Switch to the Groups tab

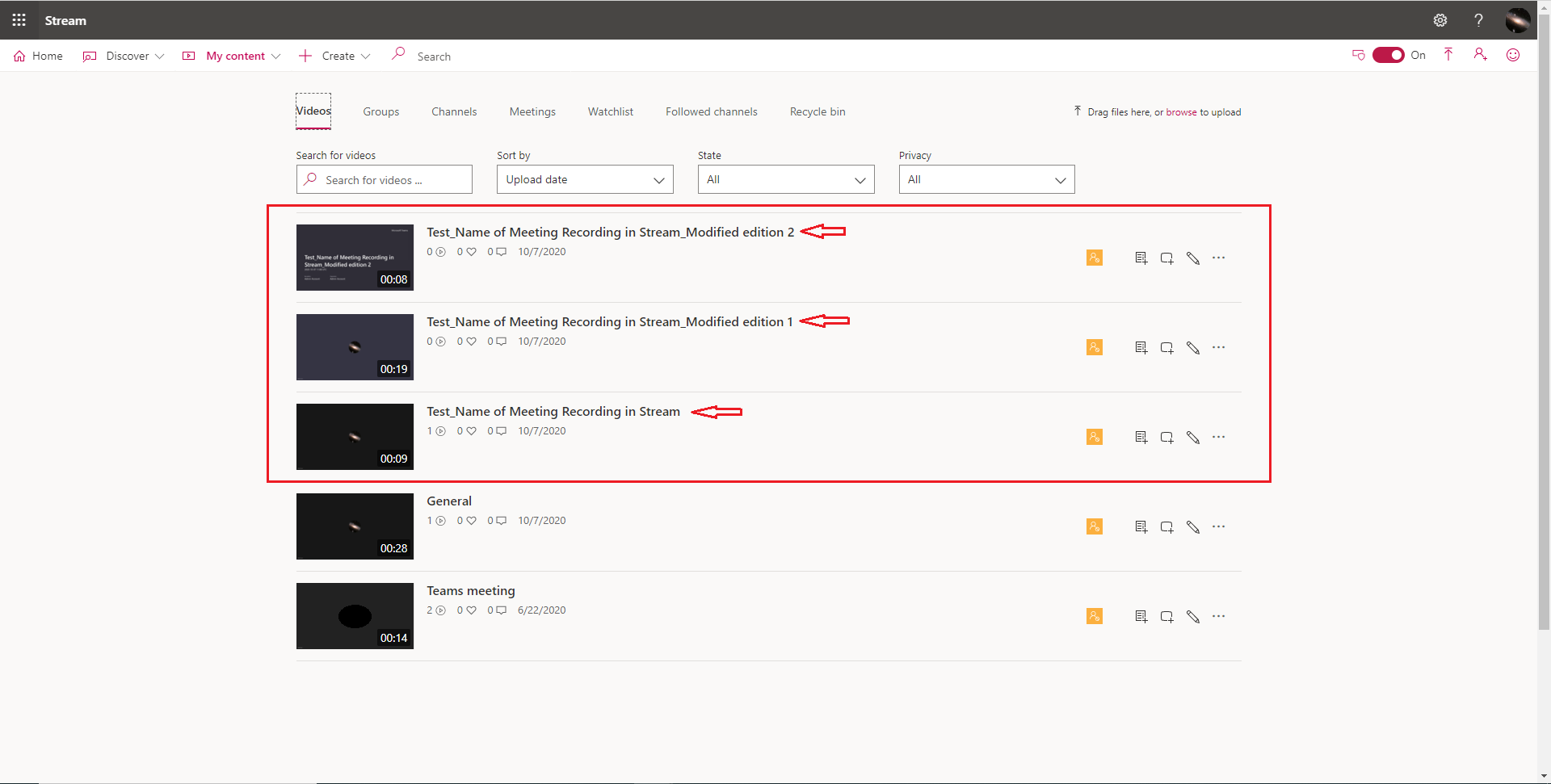381,111
